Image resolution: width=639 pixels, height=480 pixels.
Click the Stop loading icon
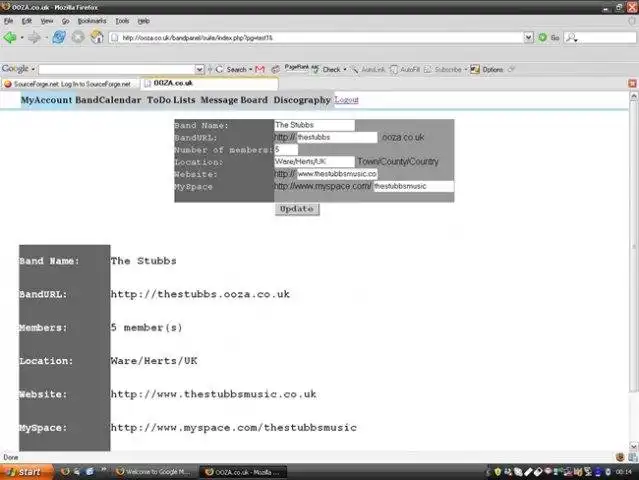coord(78,37)
